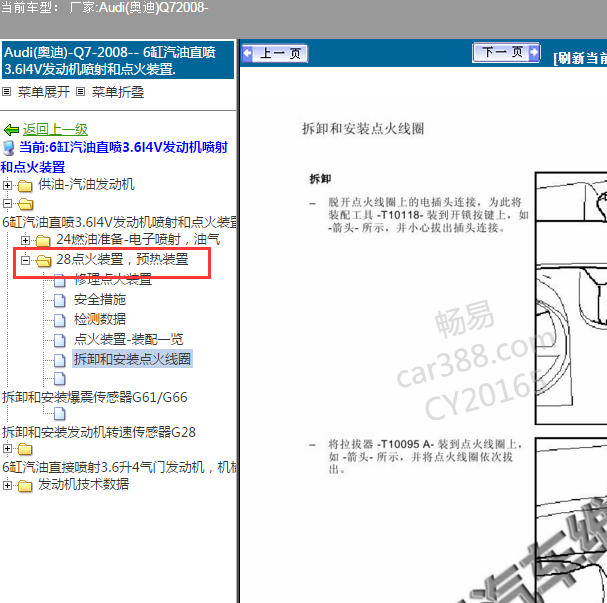
Task: Open 6缸汽油直接喷射3.6升4气门发动机 tree item
Action: [x=120, y=468]
